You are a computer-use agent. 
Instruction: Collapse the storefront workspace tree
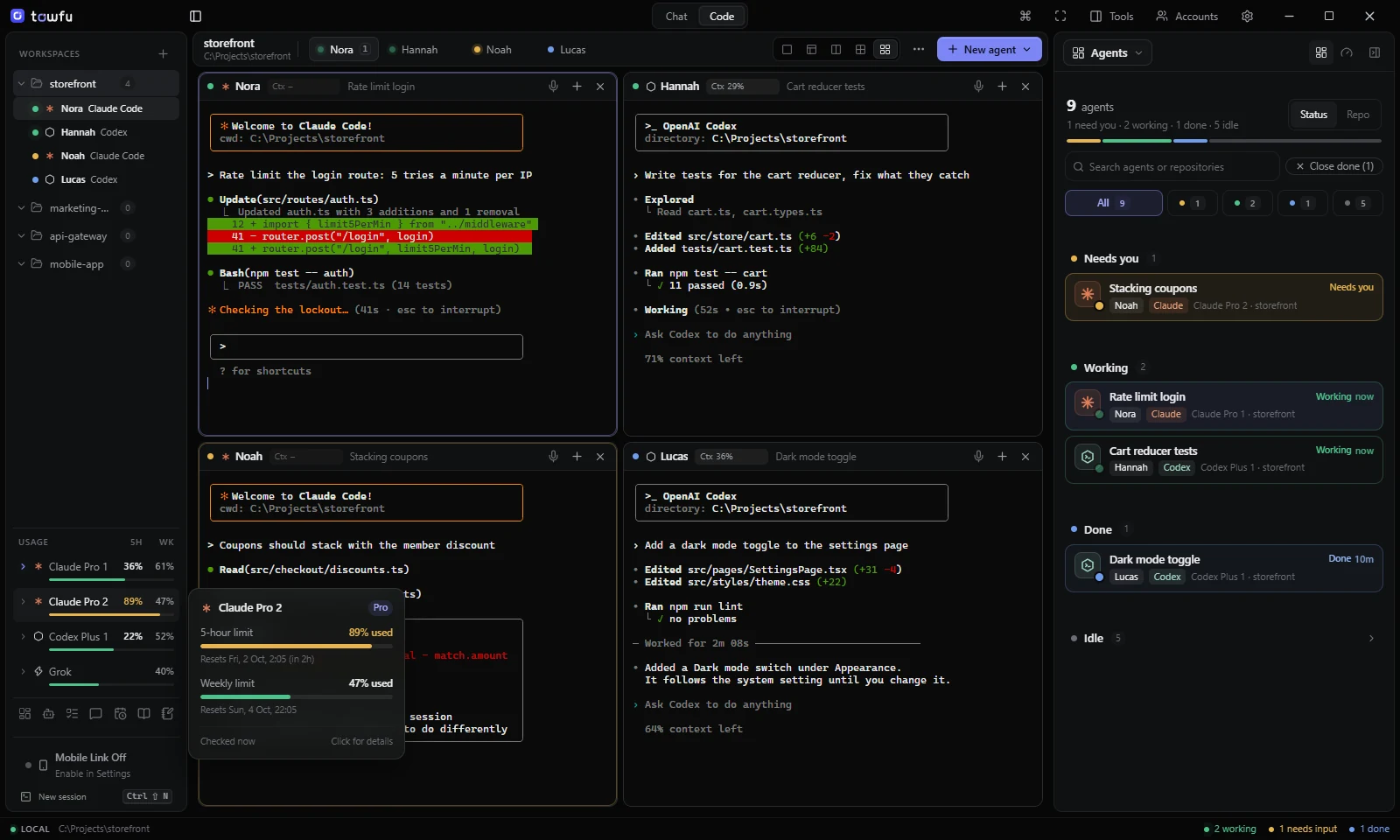[x=21, y=84]
